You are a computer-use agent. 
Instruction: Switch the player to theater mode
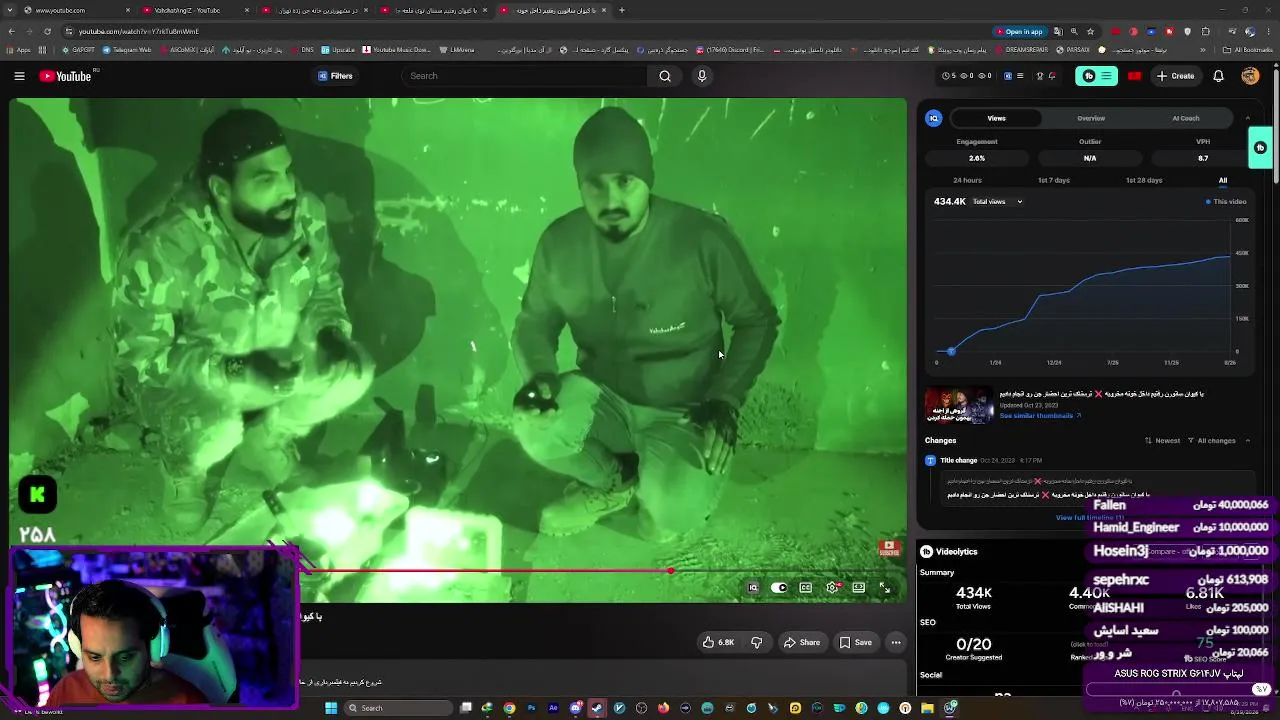click(x=858, y=588)
